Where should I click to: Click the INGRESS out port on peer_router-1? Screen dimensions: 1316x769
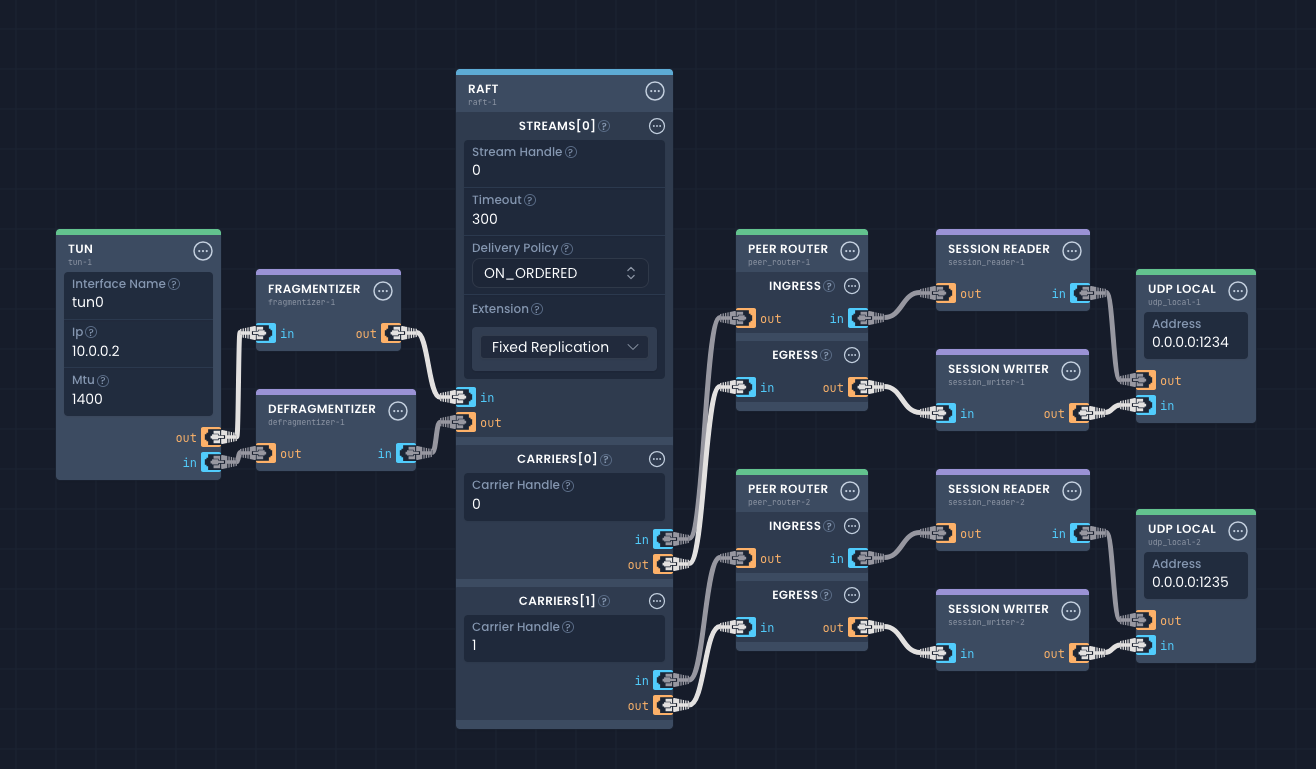(742, 318)
